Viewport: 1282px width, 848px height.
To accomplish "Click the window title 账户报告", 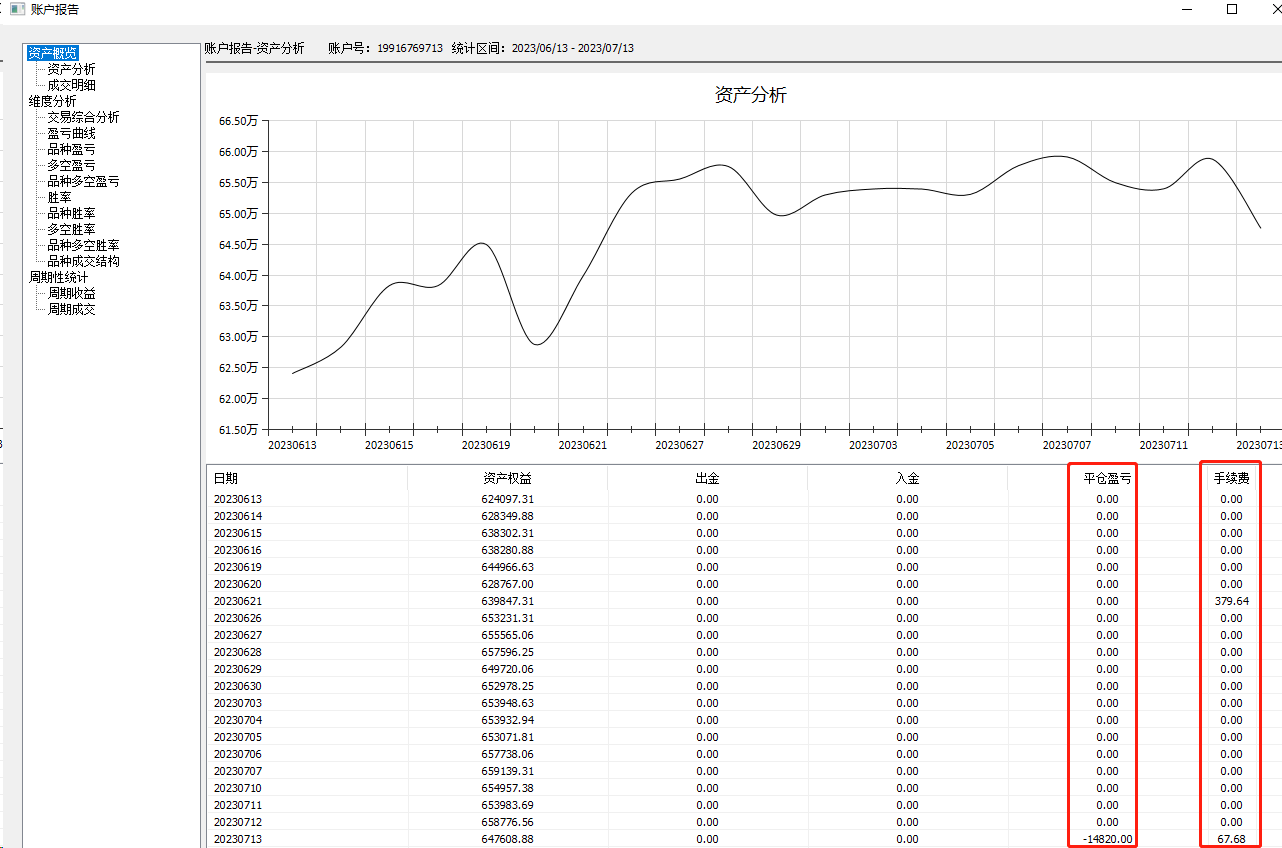I will [x=55, y=9].
